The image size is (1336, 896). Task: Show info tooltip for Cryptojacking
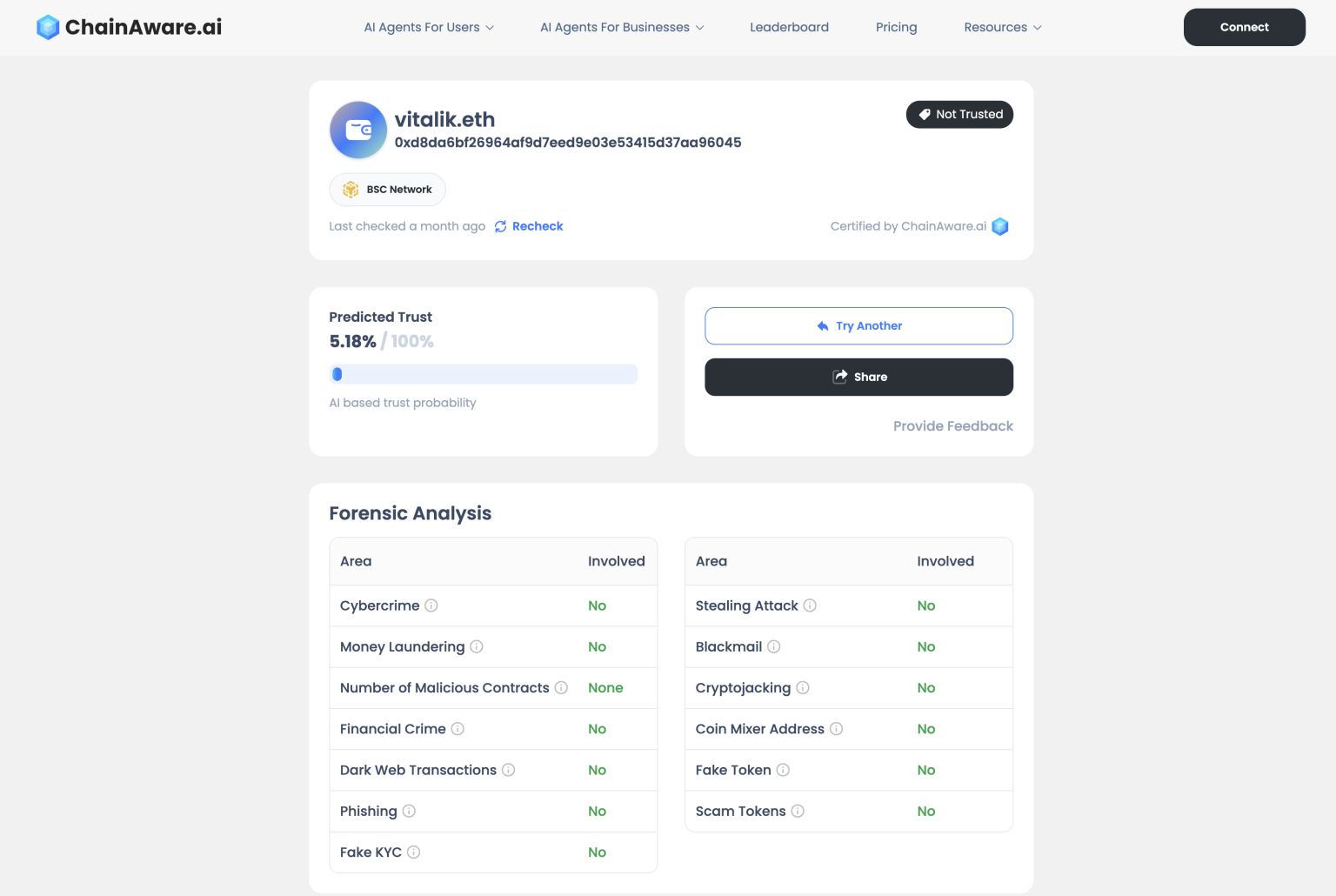click(803, 688)
